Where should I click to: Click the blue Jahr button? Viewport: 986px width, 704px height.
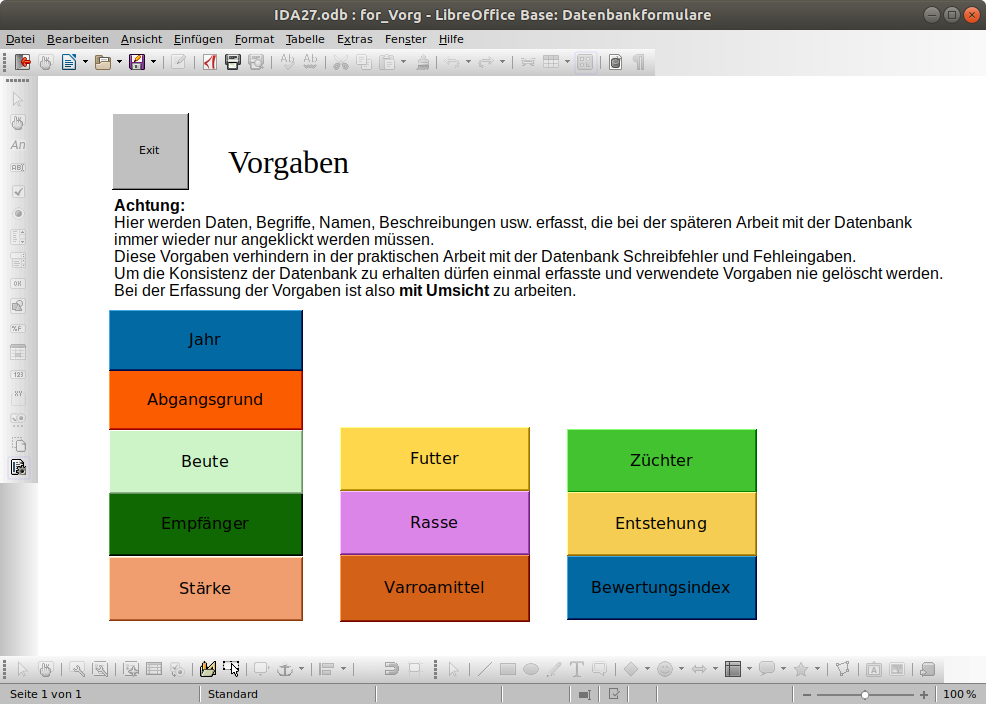click(206, 340)
